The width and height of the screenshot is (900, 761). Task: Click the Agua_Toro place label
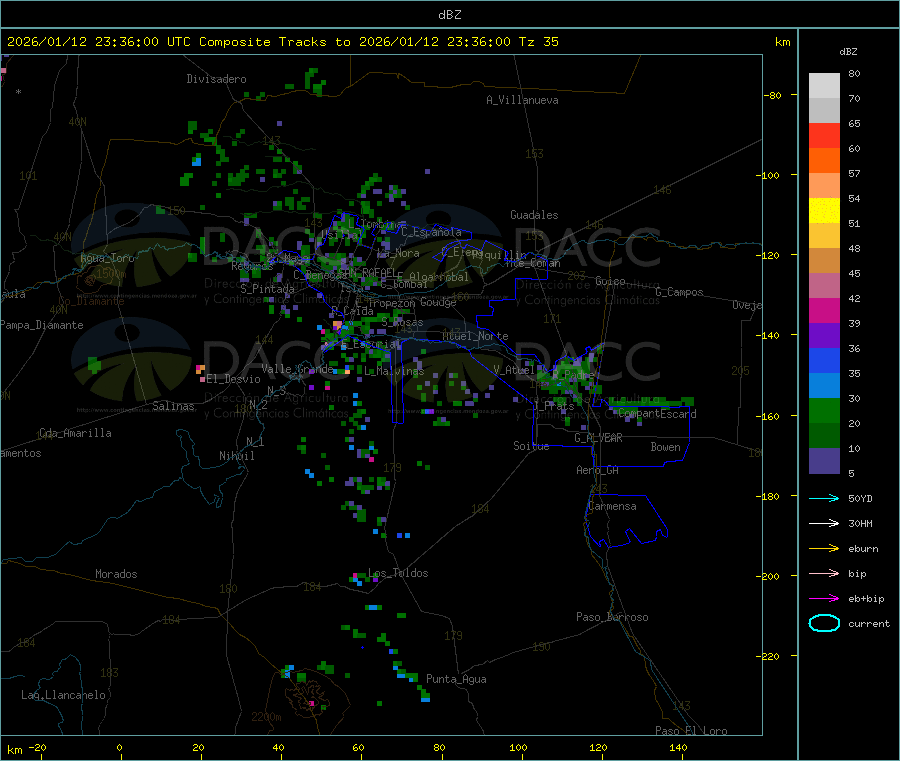click(107, 258)
